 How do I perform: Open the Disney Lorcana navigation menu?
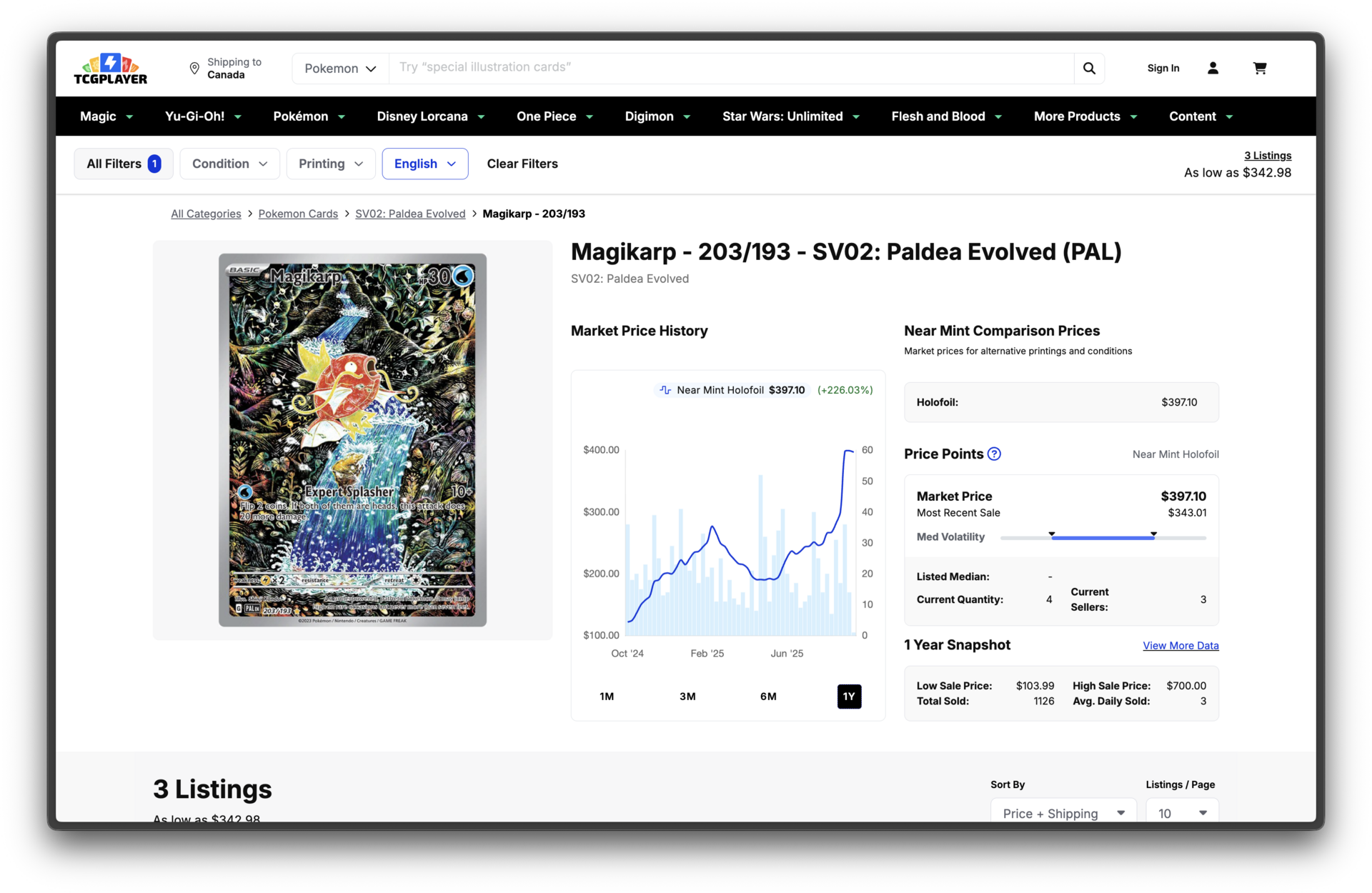(430, 116)
